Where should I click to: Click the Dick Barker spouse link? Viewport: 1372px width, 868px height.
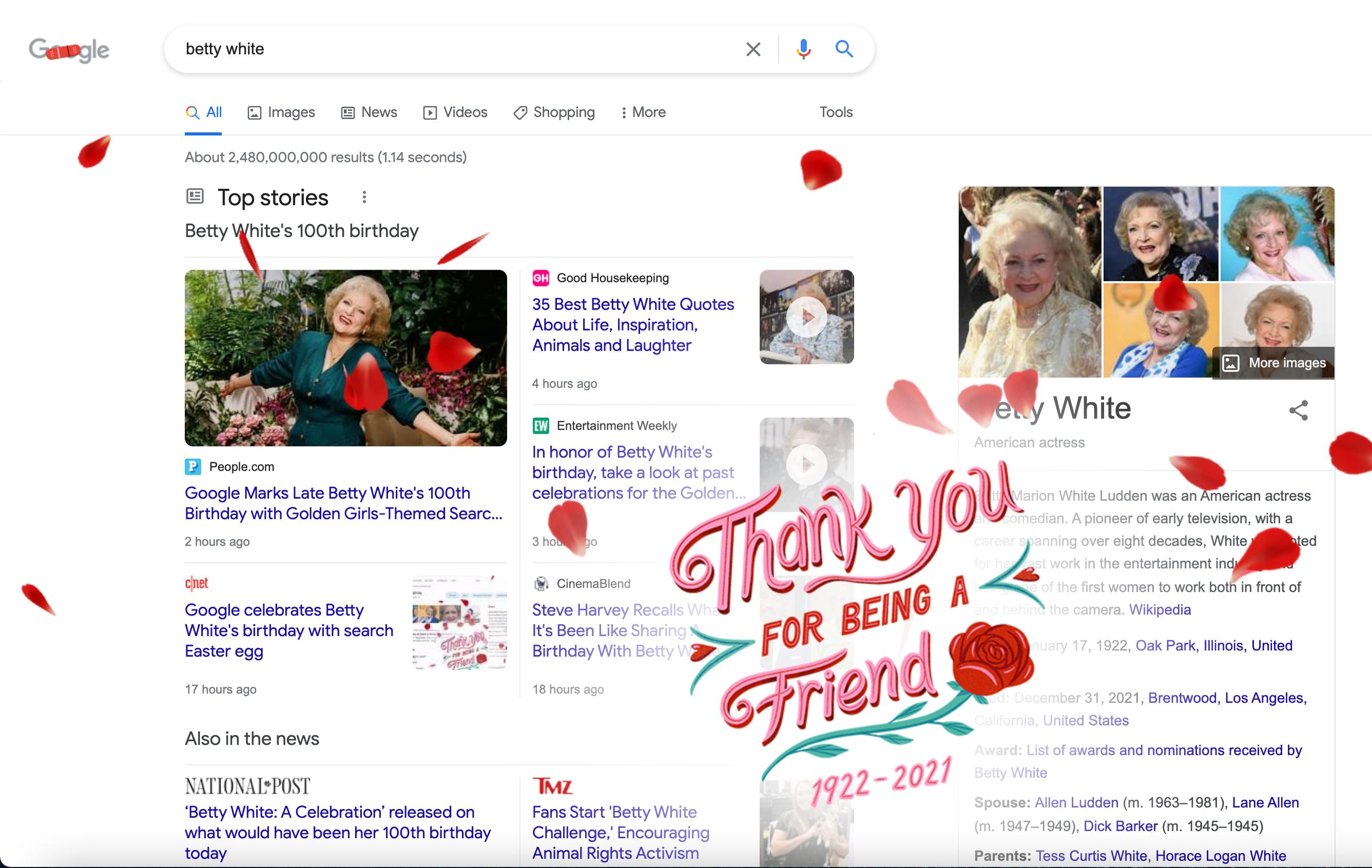tap(1120, 826)
